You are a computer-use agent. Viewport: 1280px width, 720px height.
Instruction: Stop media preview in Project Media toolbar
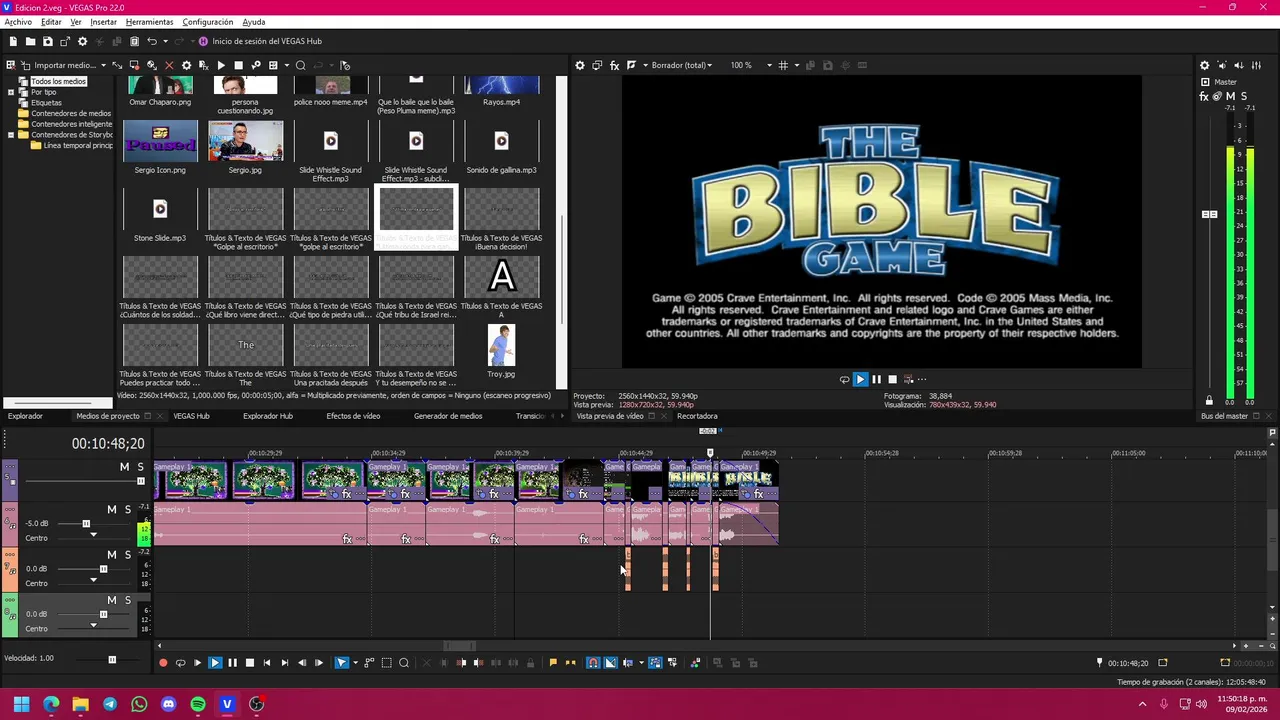coord(238,65)
